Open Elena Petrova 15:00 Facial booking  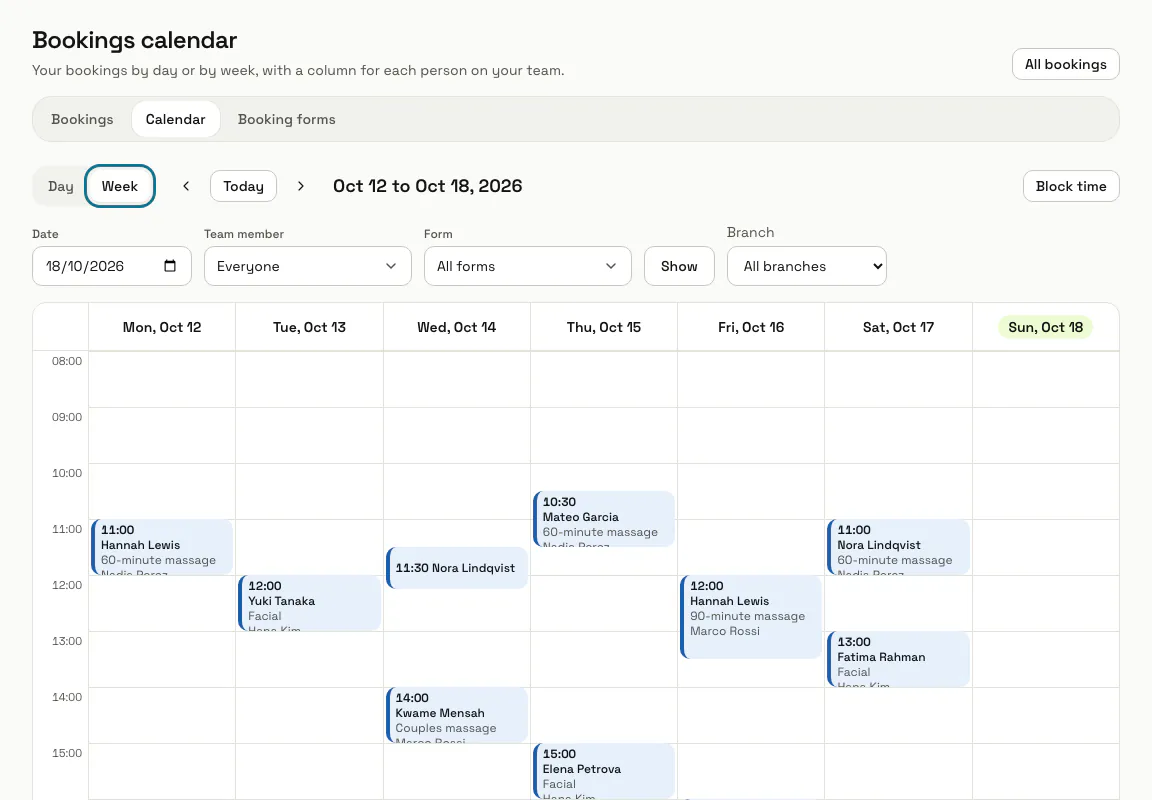pyautogui.click(x=604, y=771)
